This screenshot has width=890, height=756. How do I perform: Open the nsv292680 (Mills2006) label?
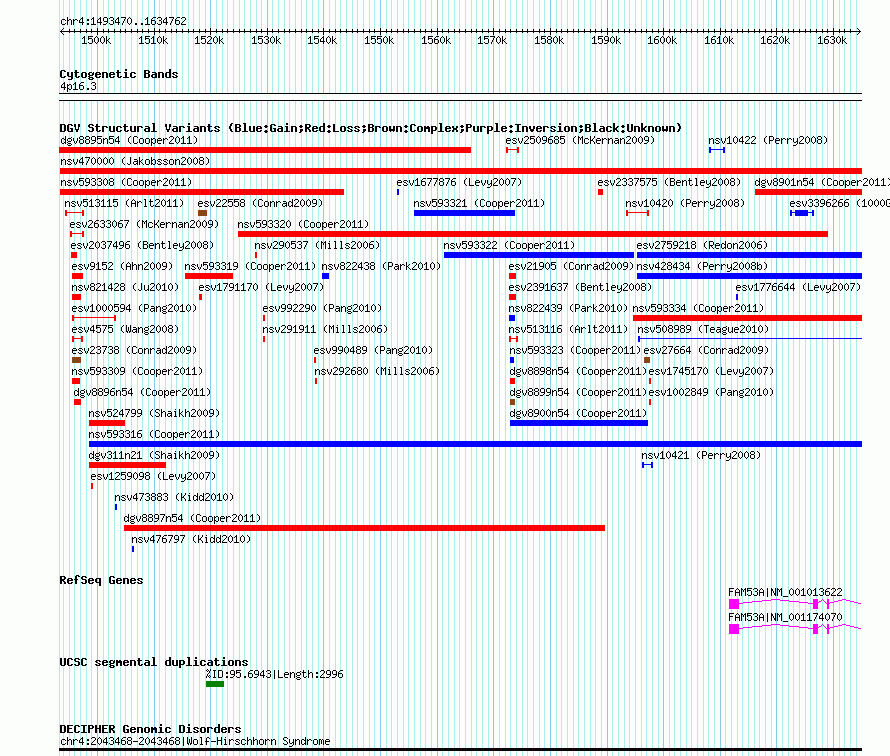377,371
